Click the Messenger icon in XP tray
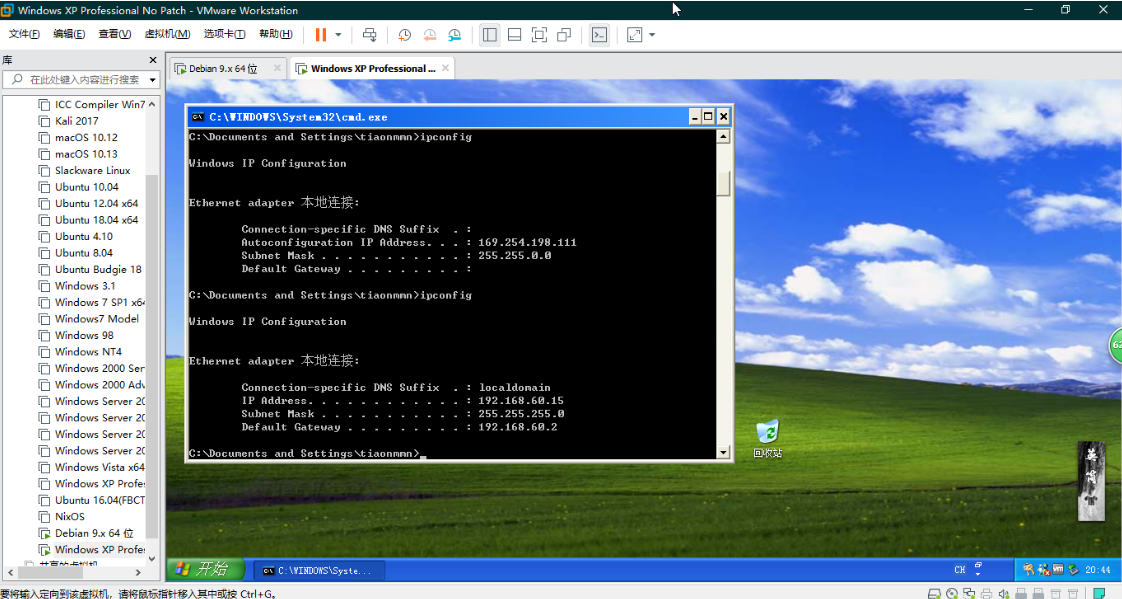Image resolution: width=1122 pixels, height=599 pixels. click(1043, 570)
